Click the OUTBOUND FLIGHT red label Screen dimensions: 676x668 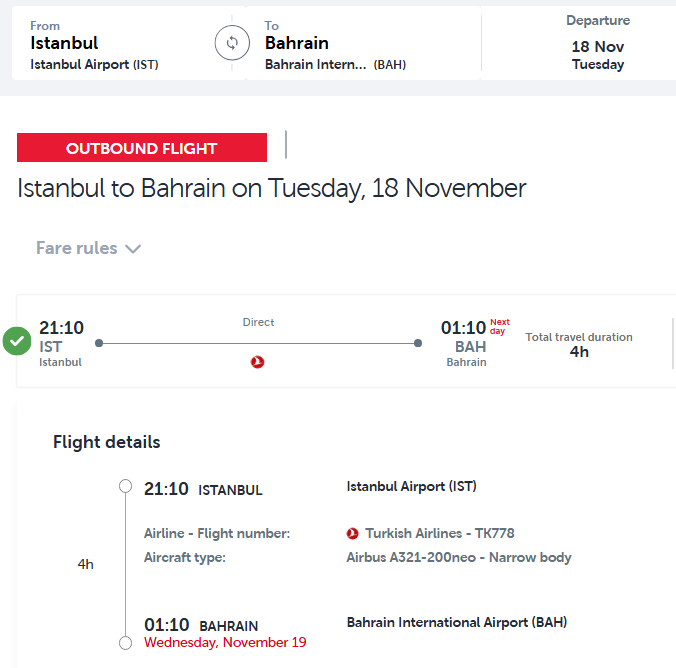pos(142,148)
